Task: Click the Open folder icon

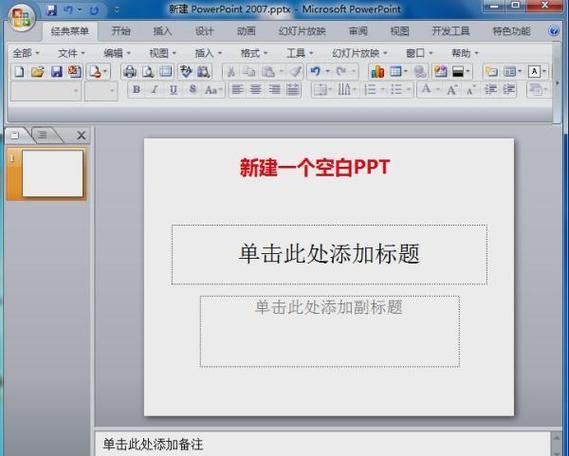Action: point(37,71)
